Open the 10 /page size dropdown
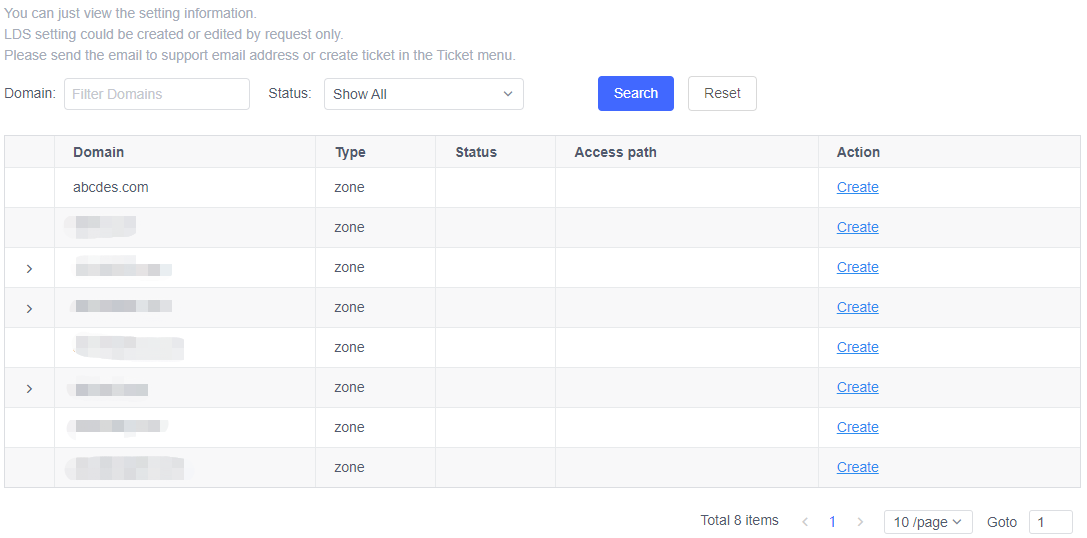Viewport: 1087px width, 538px height. point(927,522)
